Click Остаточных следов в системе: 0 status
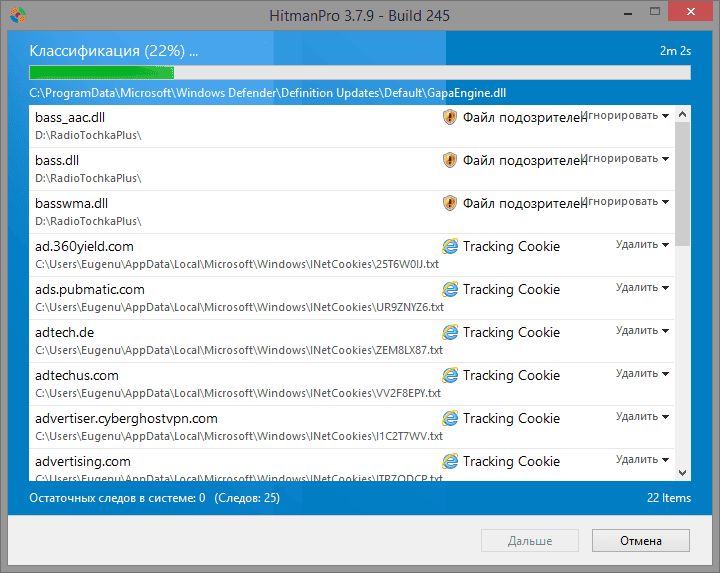The width and height of the screenshot is (720, 573). pyautogui.click(x=117, y=498)
